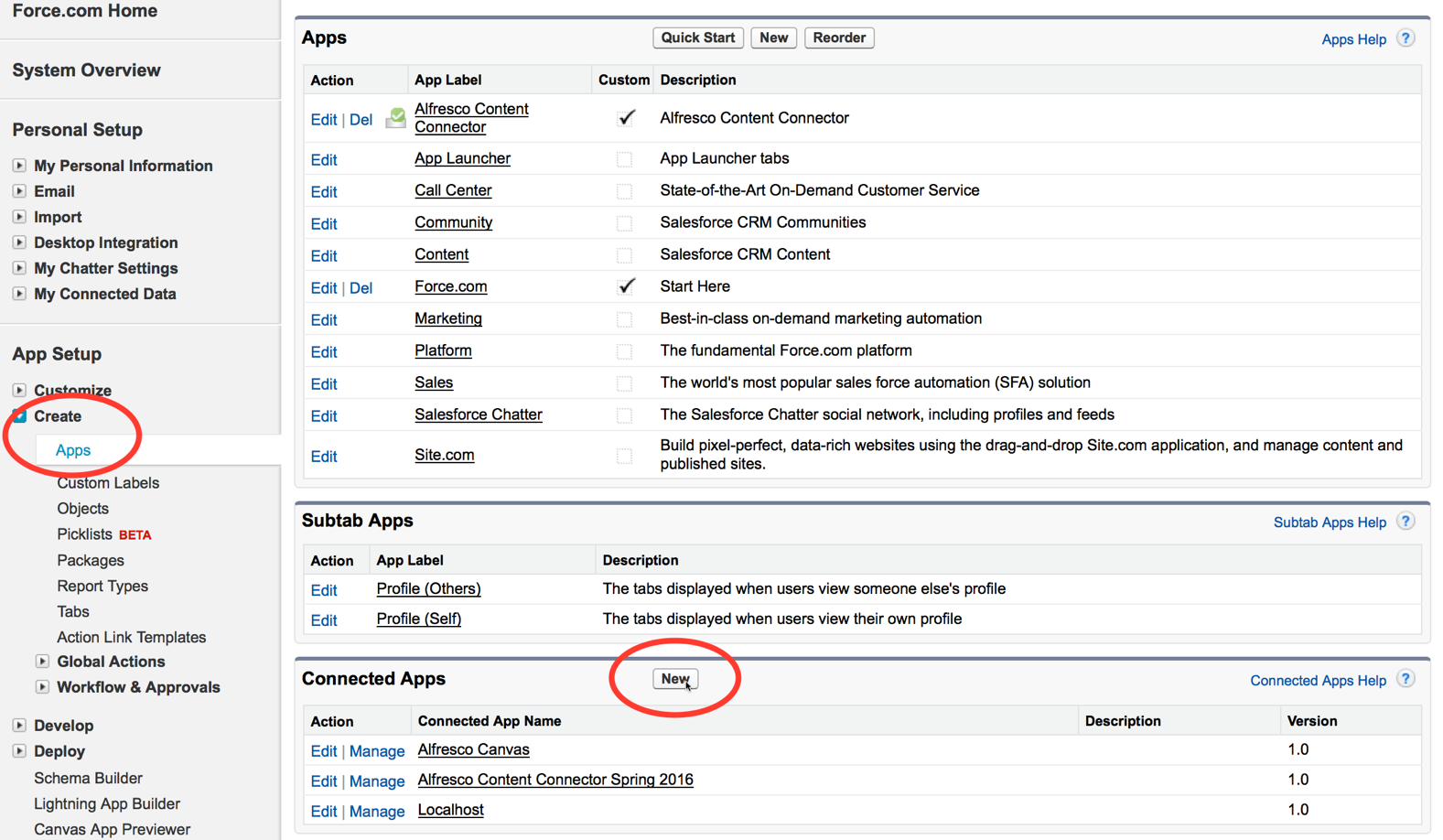The image size is (1443, 840).
Task: Edit the Localhost connected app
Action: click(x=323, y=813)
